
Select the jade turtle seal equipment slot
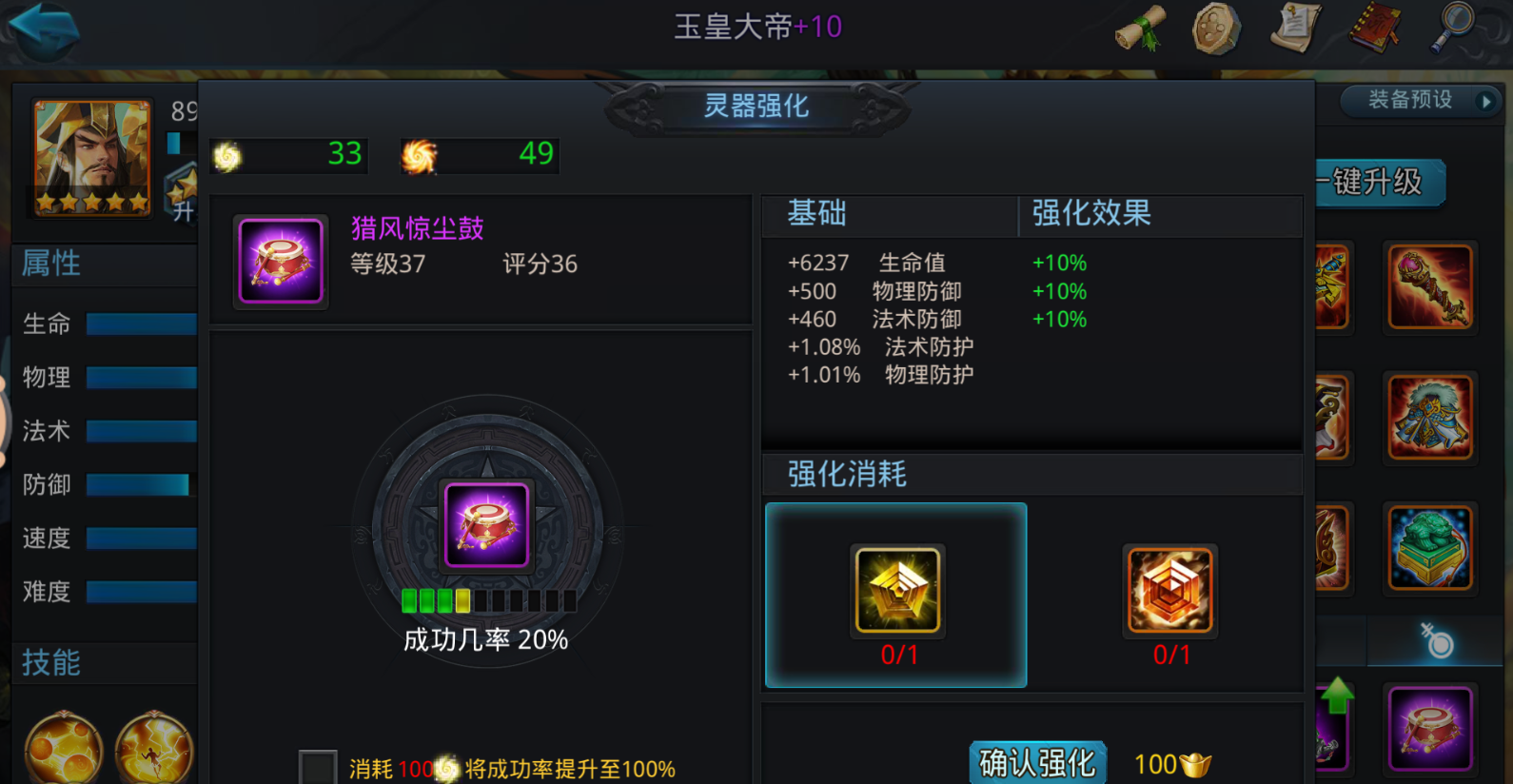(1430, 548)
